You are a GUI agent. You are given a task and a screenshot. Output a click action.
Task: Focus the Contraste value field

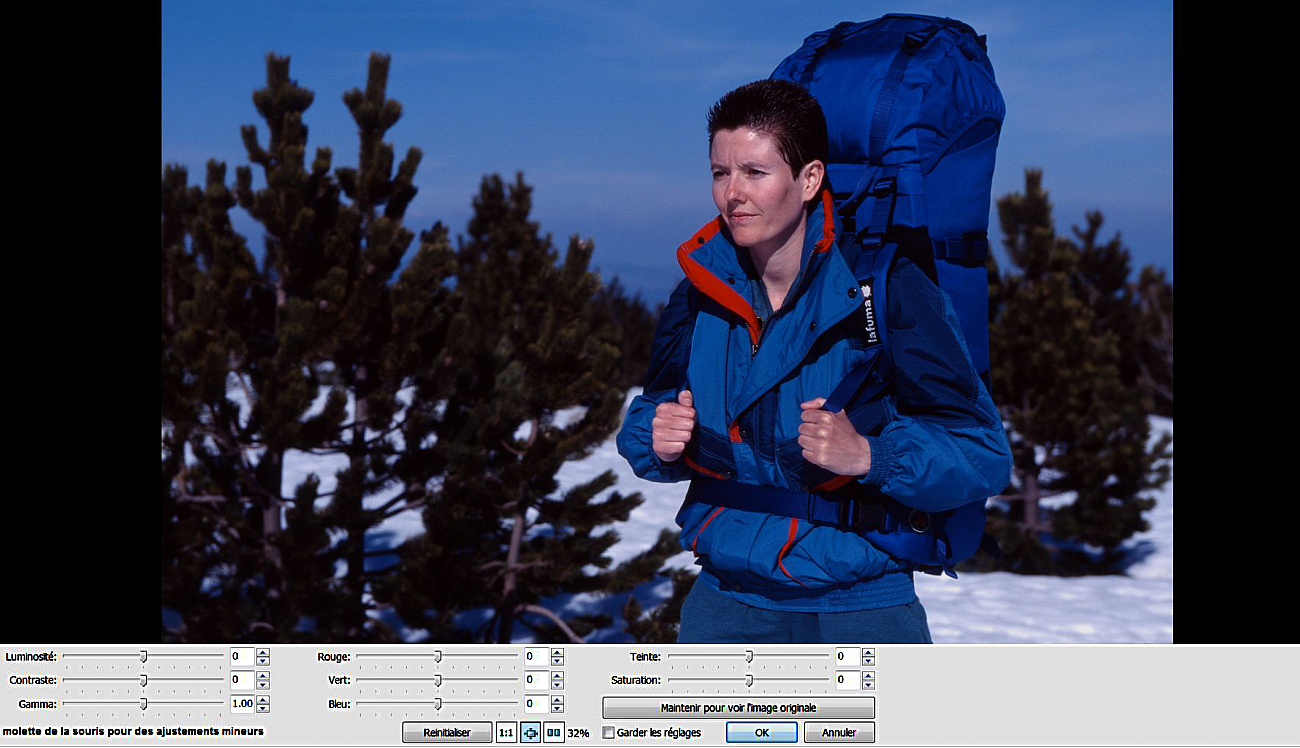[242, 680]
